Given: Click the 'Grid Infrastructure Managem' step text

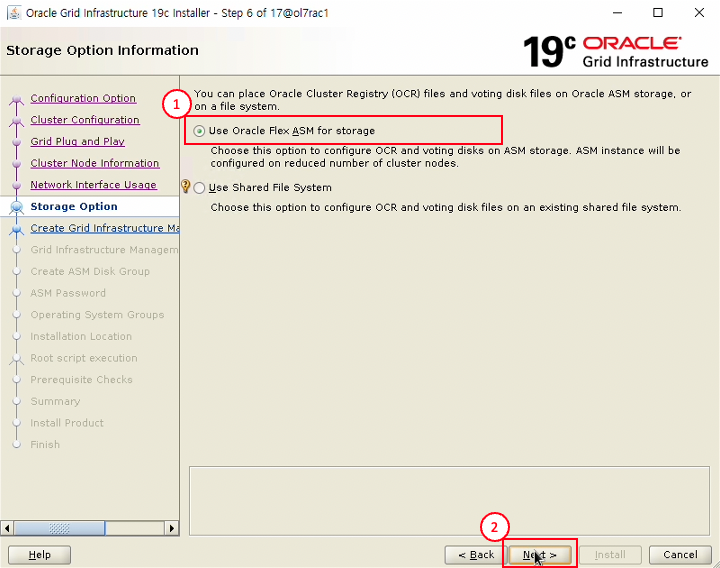Looking at the screenshot, I should click(x=104, y=249).
